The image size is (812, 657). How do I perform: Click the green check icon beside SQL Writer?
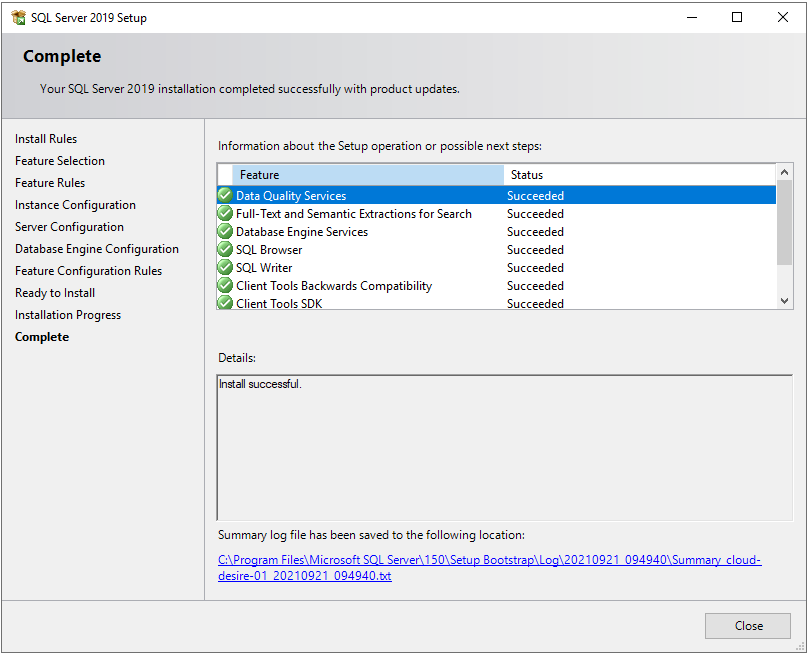point(225,268)
